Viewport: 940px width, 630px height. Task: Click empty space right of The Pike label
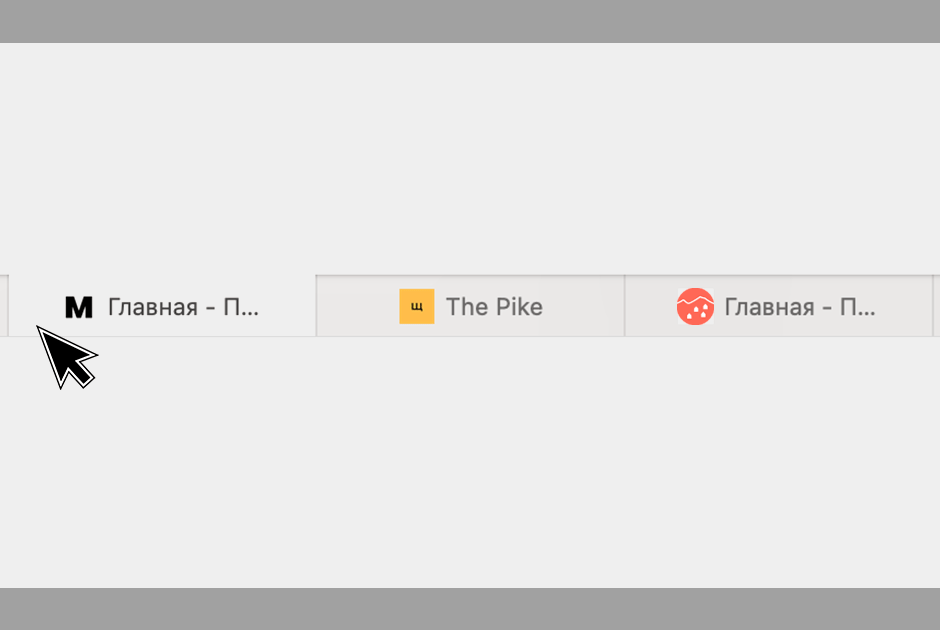pos(583,306)
